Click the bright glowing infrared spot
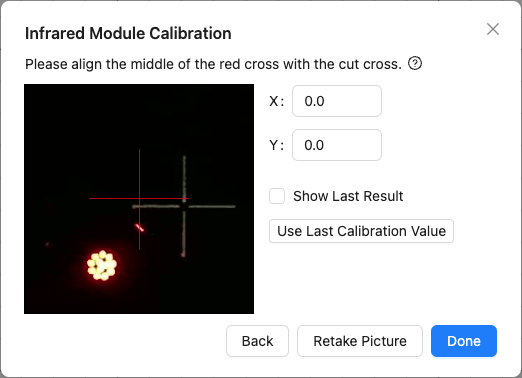This screenshot has width=522, height=378. point(102,265)
